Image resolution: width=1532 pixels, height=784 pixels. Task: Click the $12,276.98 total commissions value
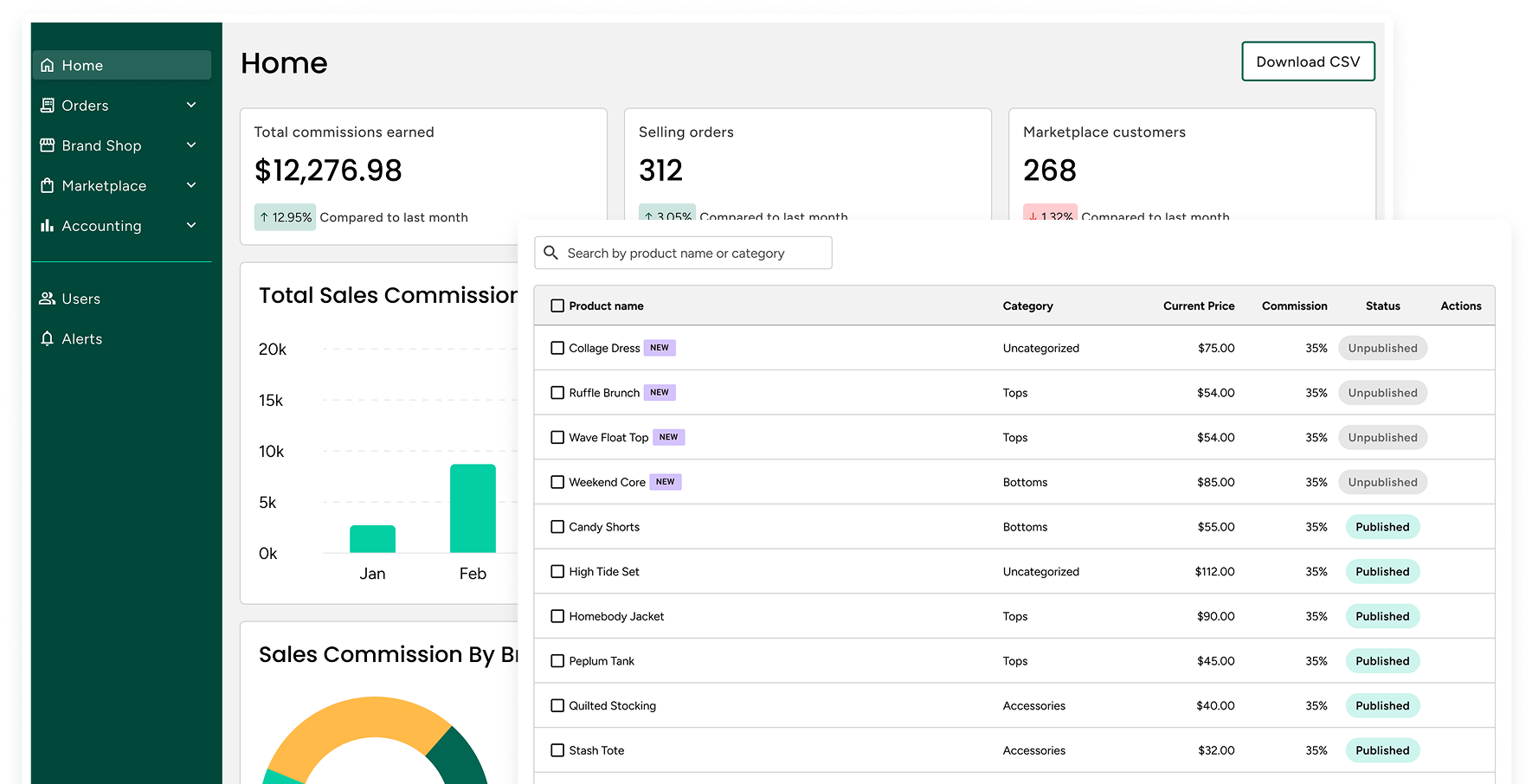[x=328, y=170]
